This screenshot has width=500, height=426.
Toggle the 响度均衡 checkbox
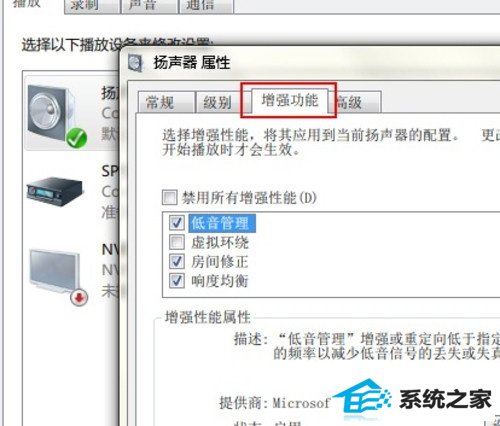click(176, 281)
